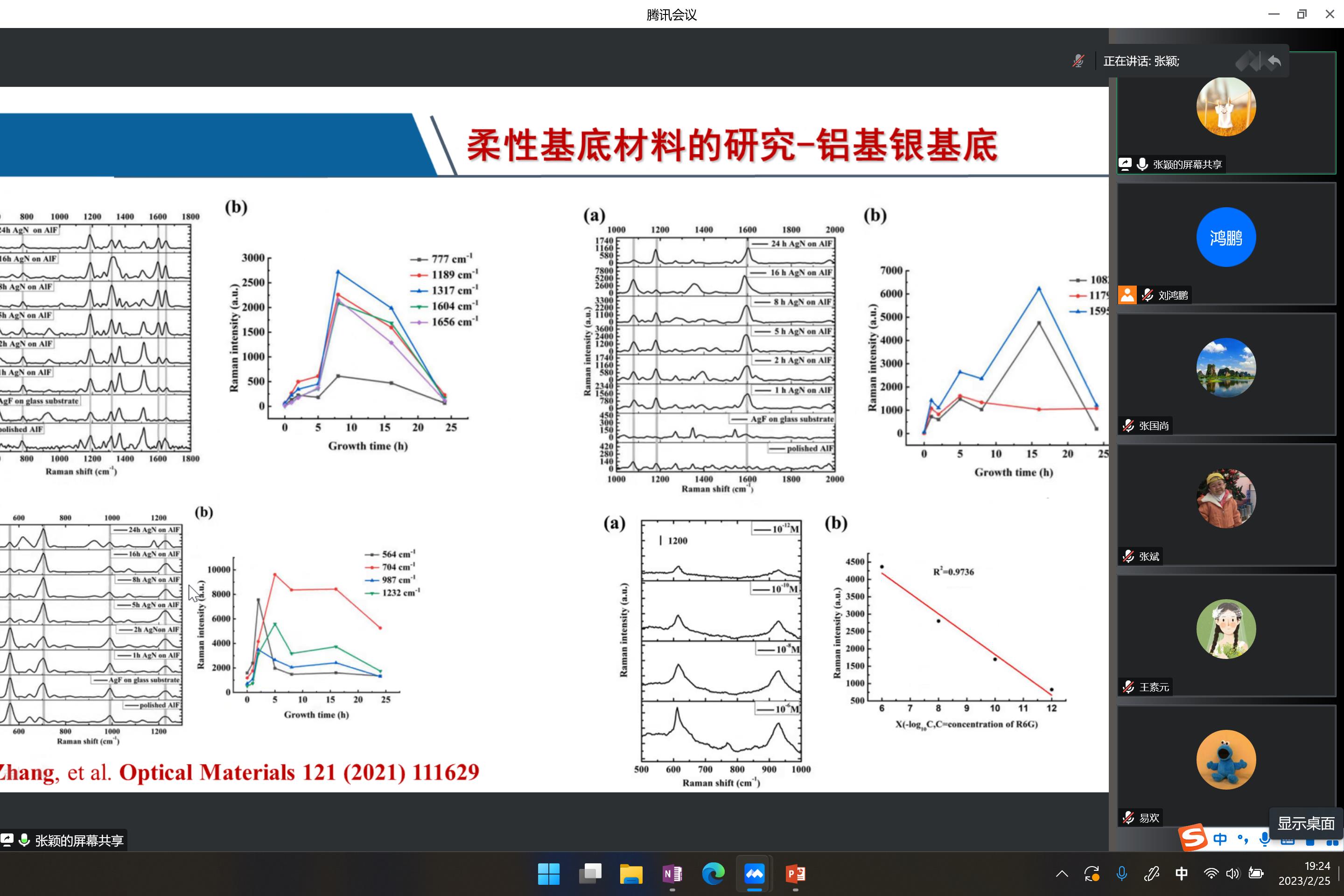Select 刘鸿鹏 participant tile
This screenshot has height=896, width=1344.
tap(1226, 244)
